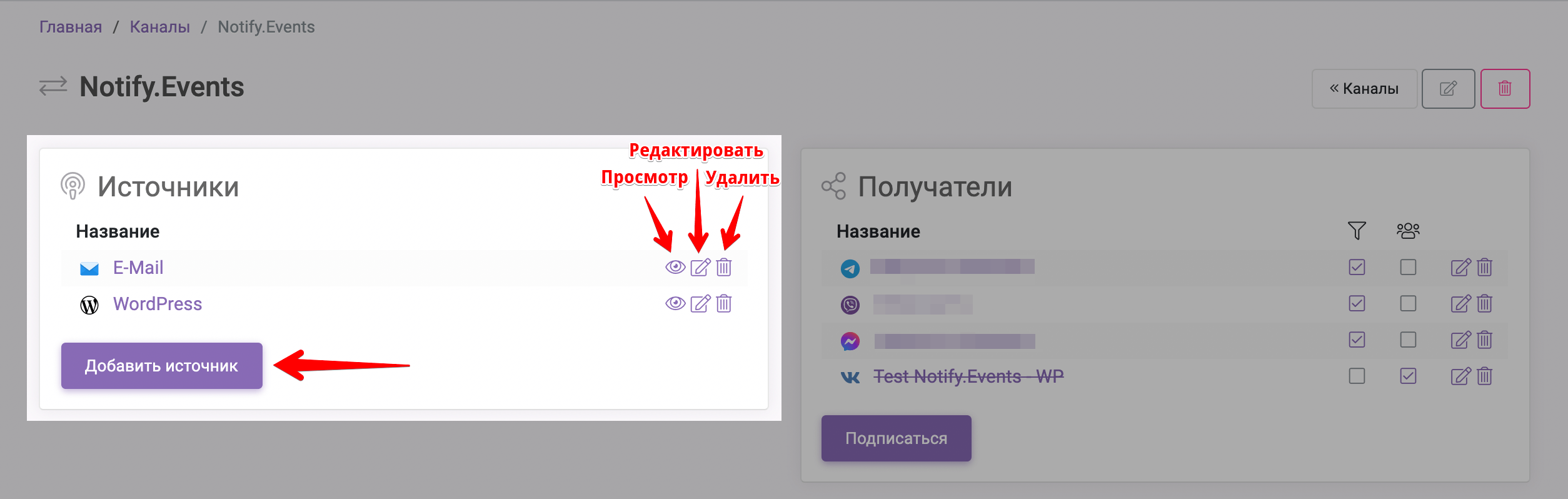This screenshot has width=1568, height=499.
Task: Open the WordPress source link
Action: (x=158, y=304)
